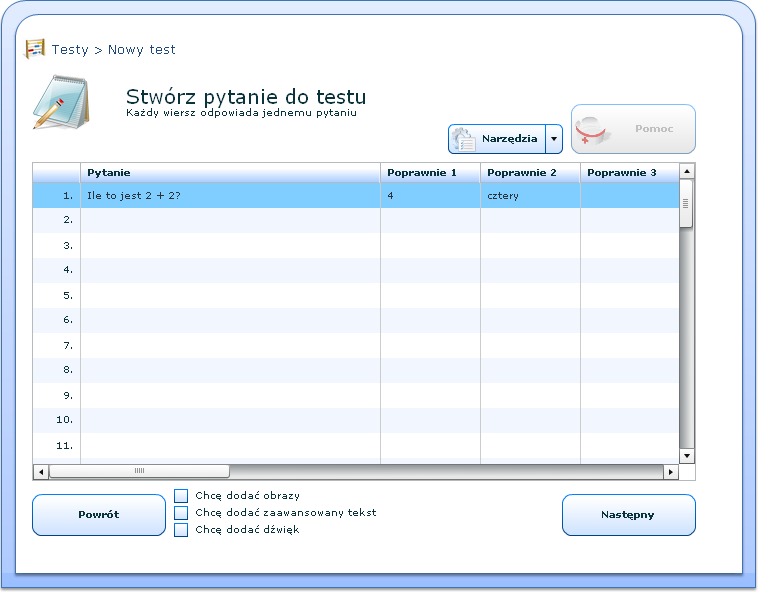Click the Pomoc help button
The width and height of the screenshot is (758, 592).
633,129
